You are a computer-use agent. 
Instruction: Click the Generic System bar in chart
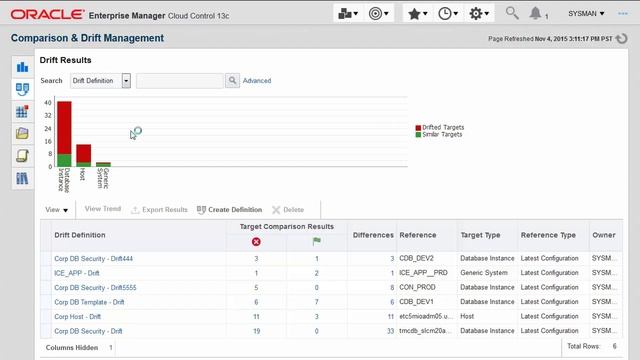click(x=103, y=164)
